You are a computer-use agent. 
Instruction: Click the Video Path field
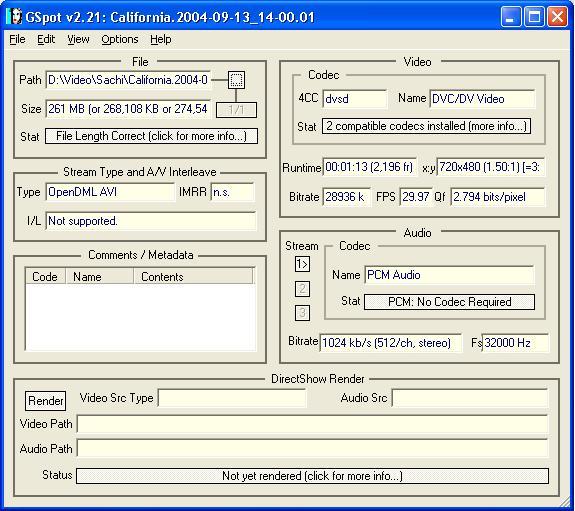pyautogui.click(x=312, y=424)
